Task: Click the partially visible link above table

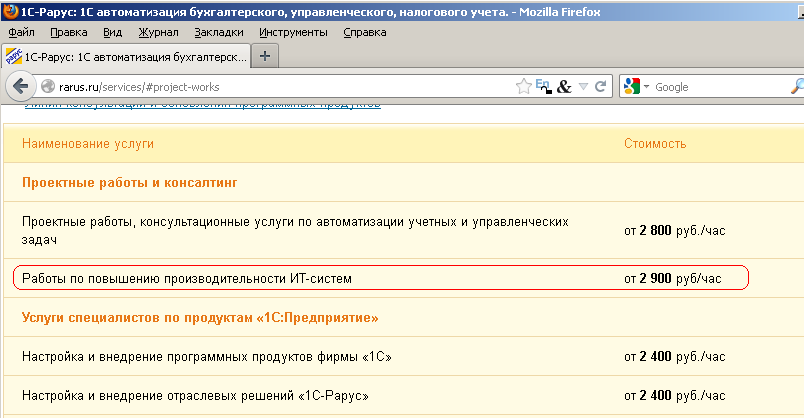Action: tap(203, 105)
